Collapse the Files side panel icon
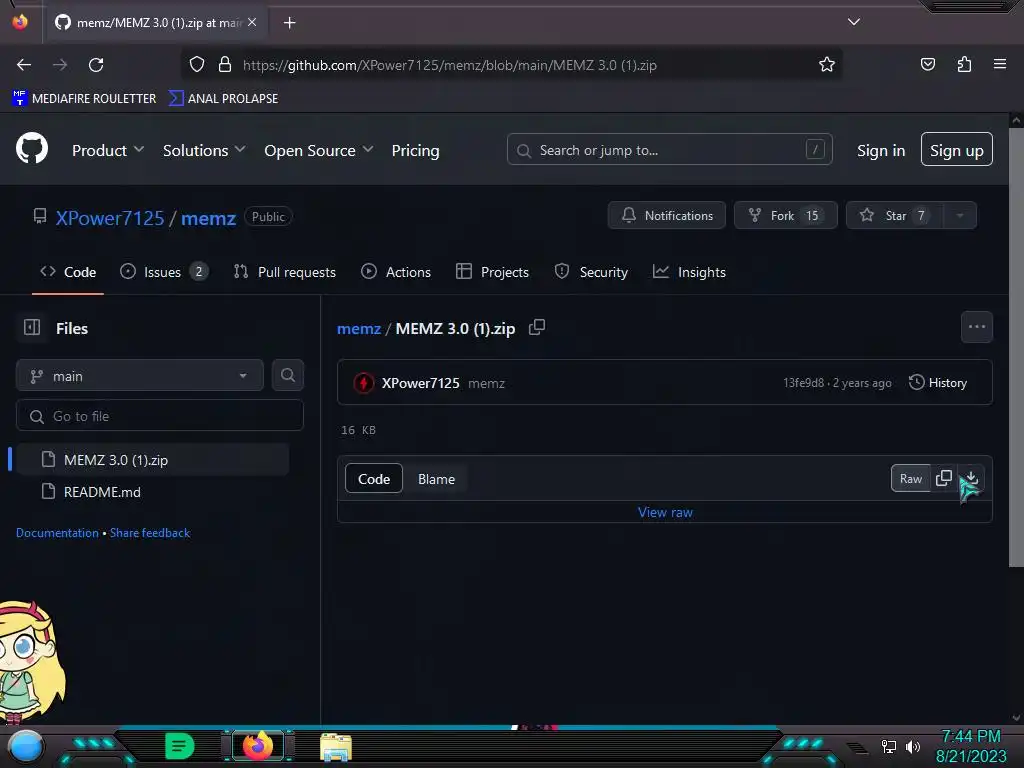 tap(32, 327)
